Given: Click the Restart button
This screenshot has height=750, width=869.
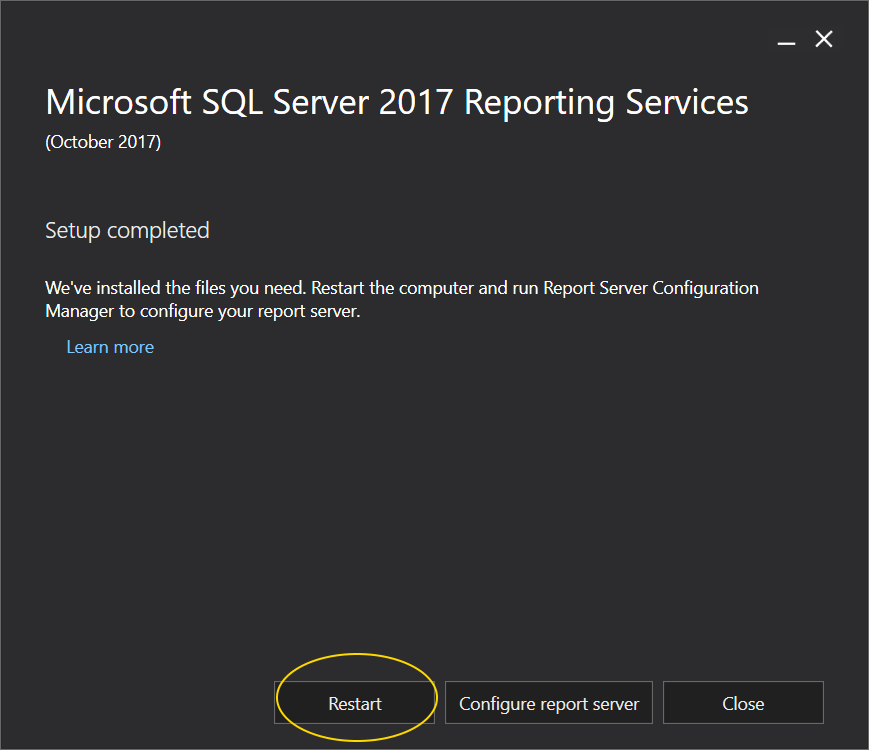Looking at the screenshot, I should point(355,703).
